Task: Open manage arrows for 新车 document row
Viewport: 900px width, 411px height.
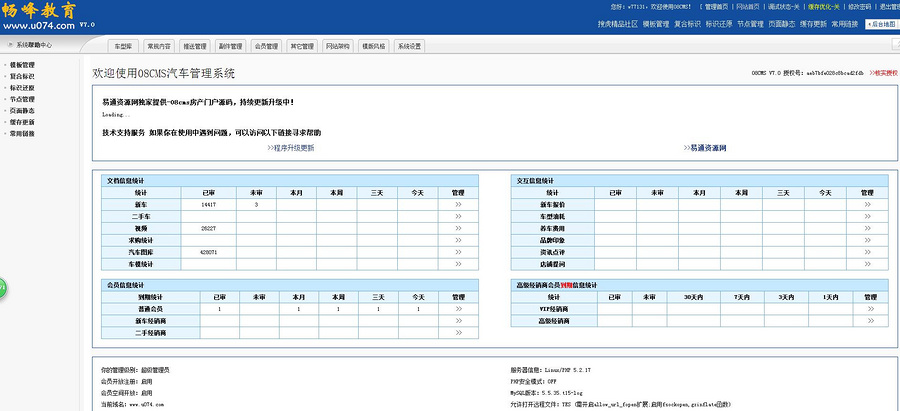Action: tap(458, 204)
